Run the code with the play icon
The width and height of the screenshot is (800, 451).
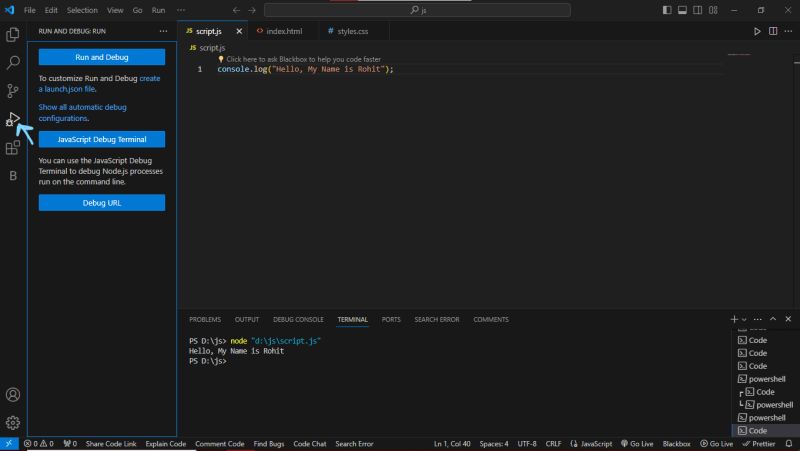click(x=757, y=31)
